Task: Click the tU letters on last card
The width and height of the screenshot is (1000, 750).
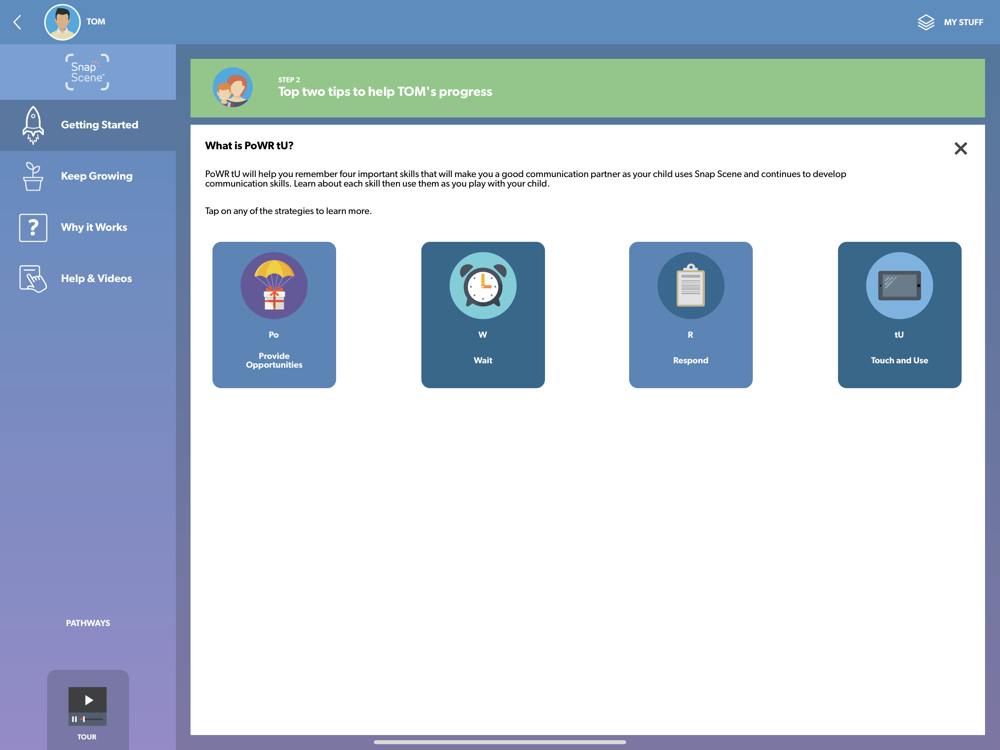Action: 899,335
